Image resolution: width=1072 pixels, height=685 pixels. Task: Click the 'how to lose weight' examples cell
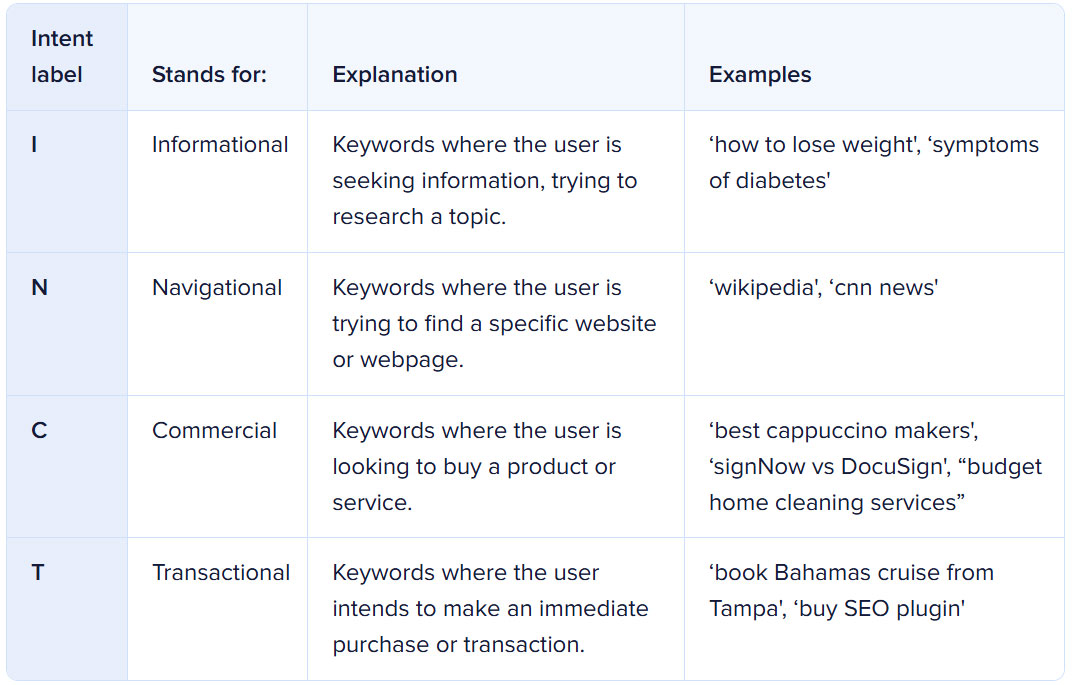point(874,181)
